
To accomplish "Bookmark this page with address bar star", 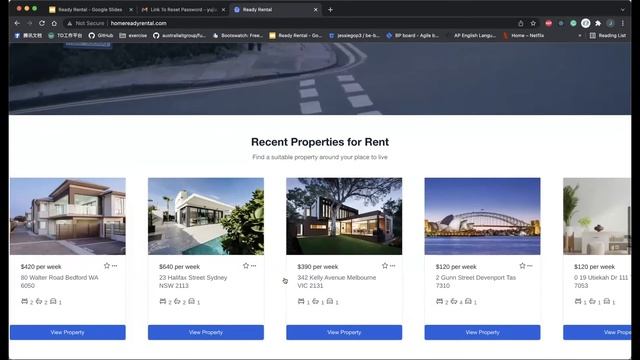I will coord(533,23).
